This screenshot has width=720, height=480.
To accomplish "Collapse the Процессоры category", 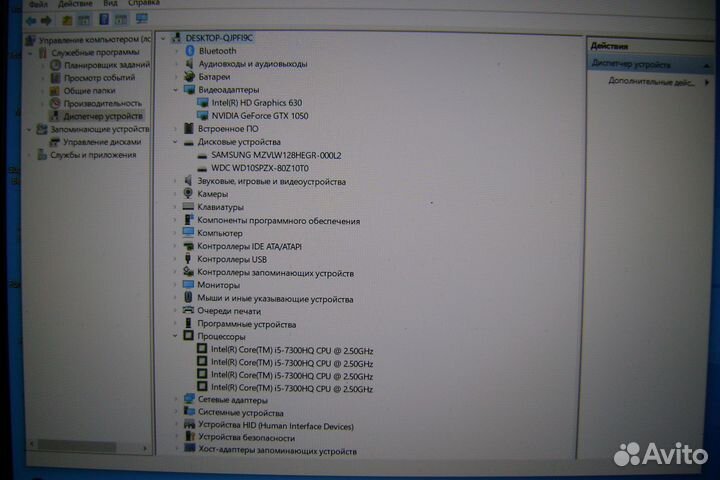I will (175, 337).
